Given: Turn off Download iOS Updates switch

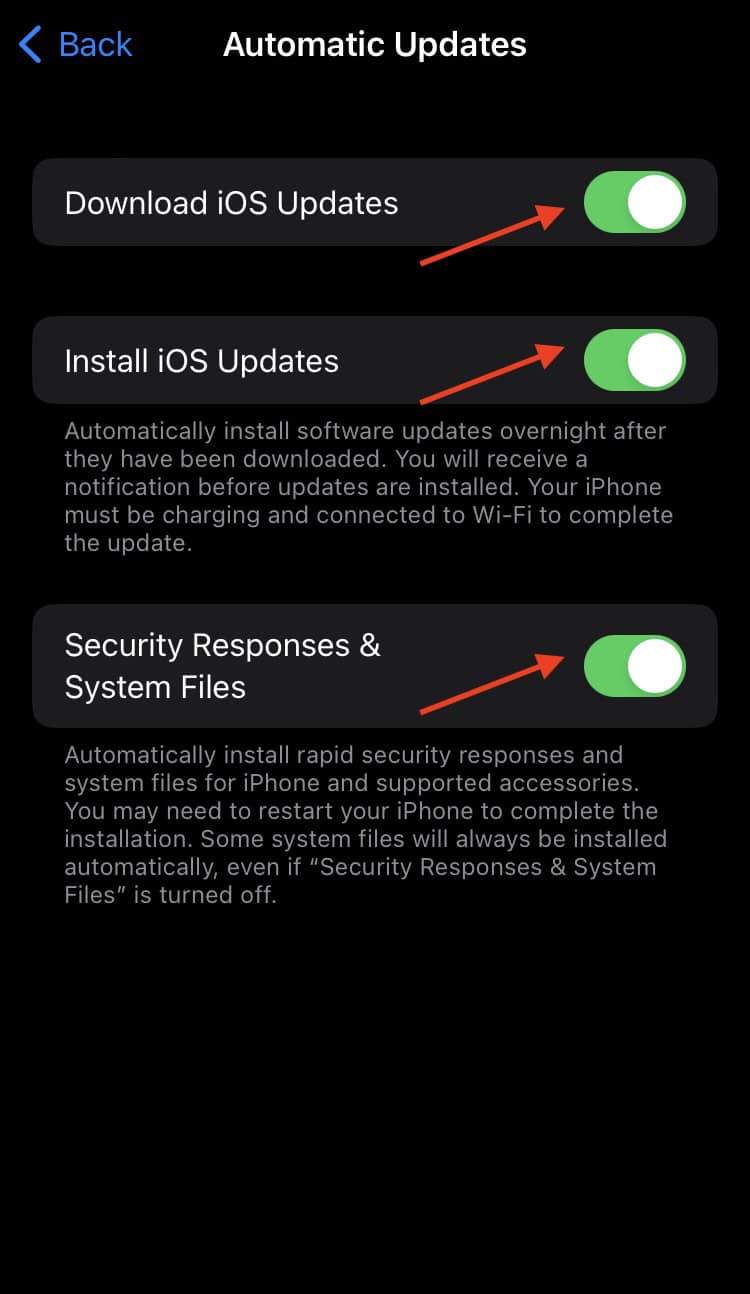Looking at the screenshot, I should click(635, 202).
